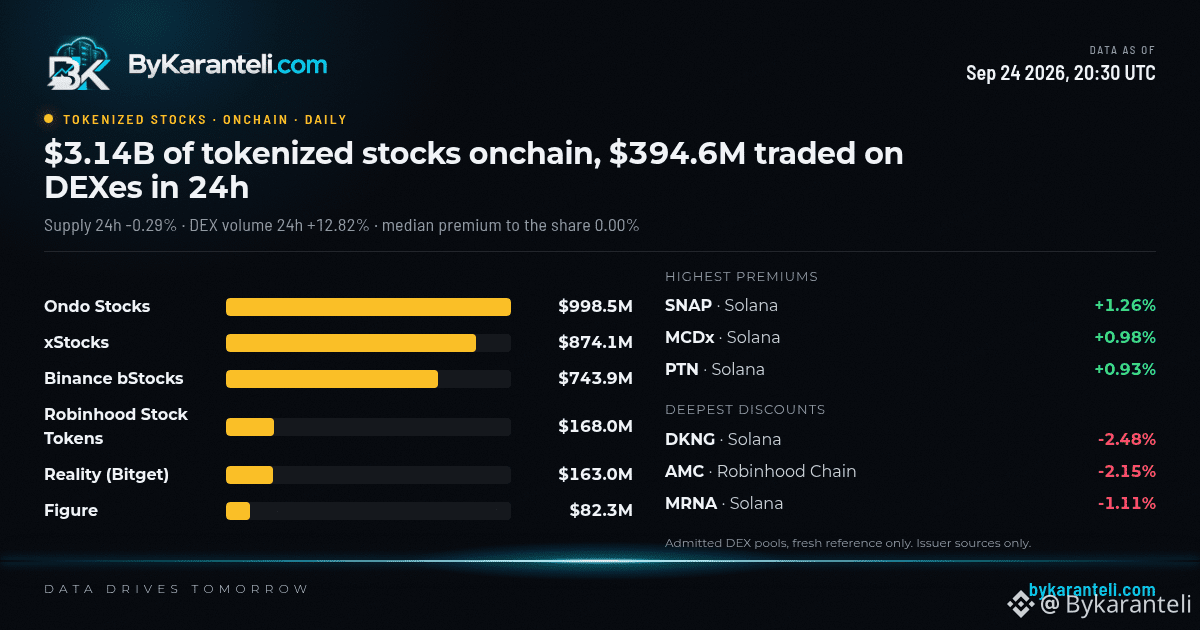The image size is (1200, 630).
Task: Click the DKNG -2.48% discount
Action: tap(1126, 439)
